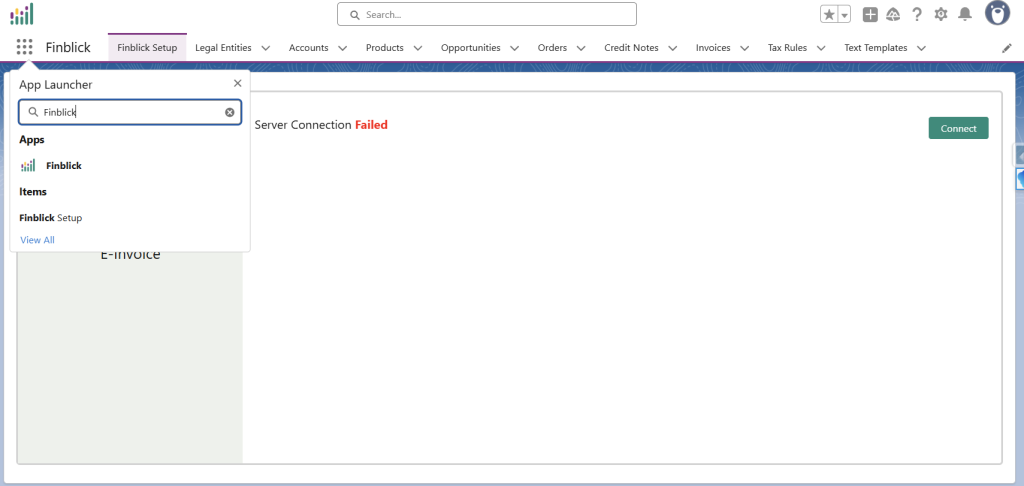Click the App Launcher waffle icon
This screenshot has width=1024, height=486.
(x=24, y=47)
